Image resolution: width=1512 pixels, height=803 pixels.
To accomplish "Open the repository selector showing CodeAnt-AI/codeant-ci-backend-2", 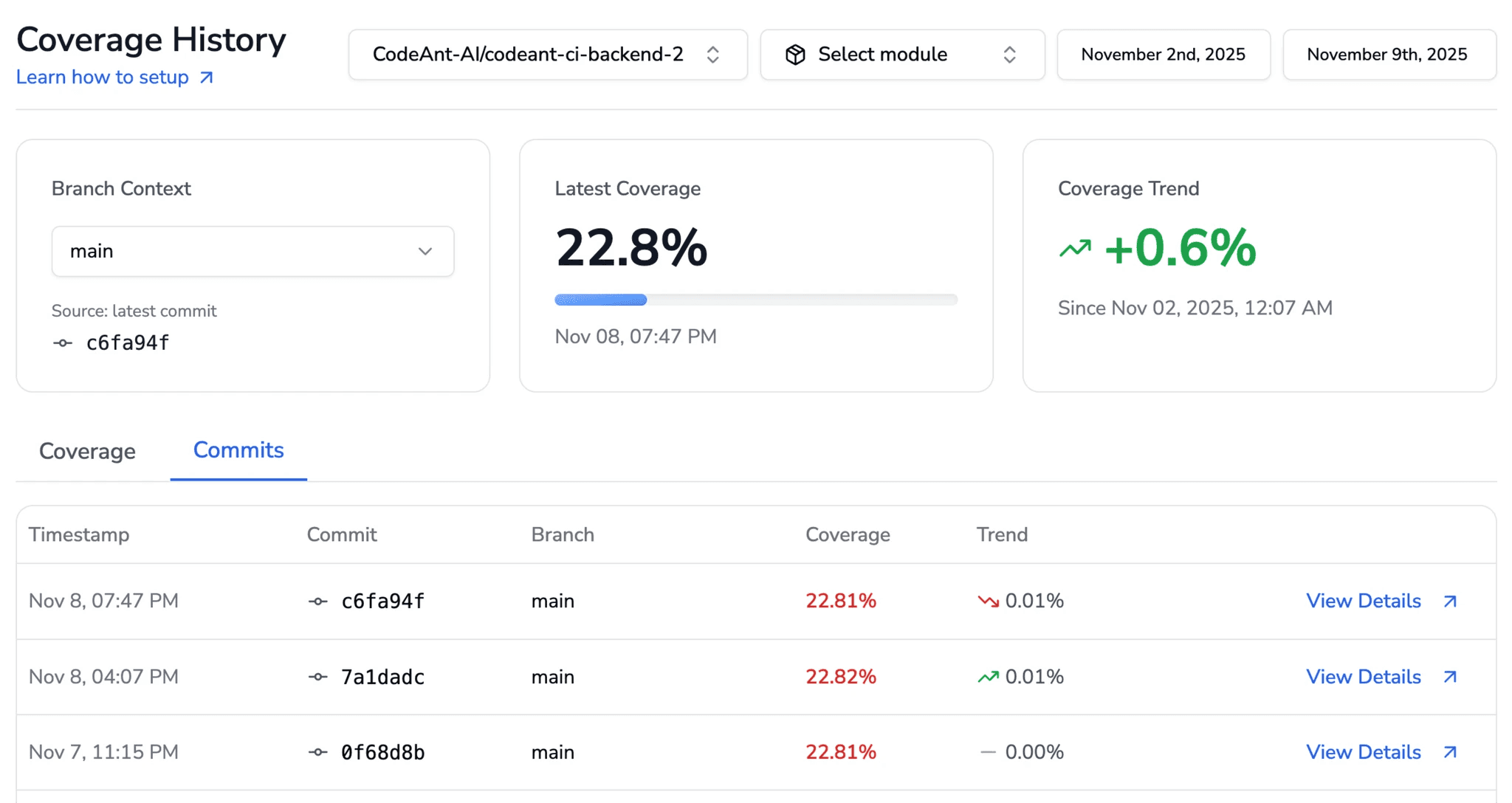I will pos(548,54).
